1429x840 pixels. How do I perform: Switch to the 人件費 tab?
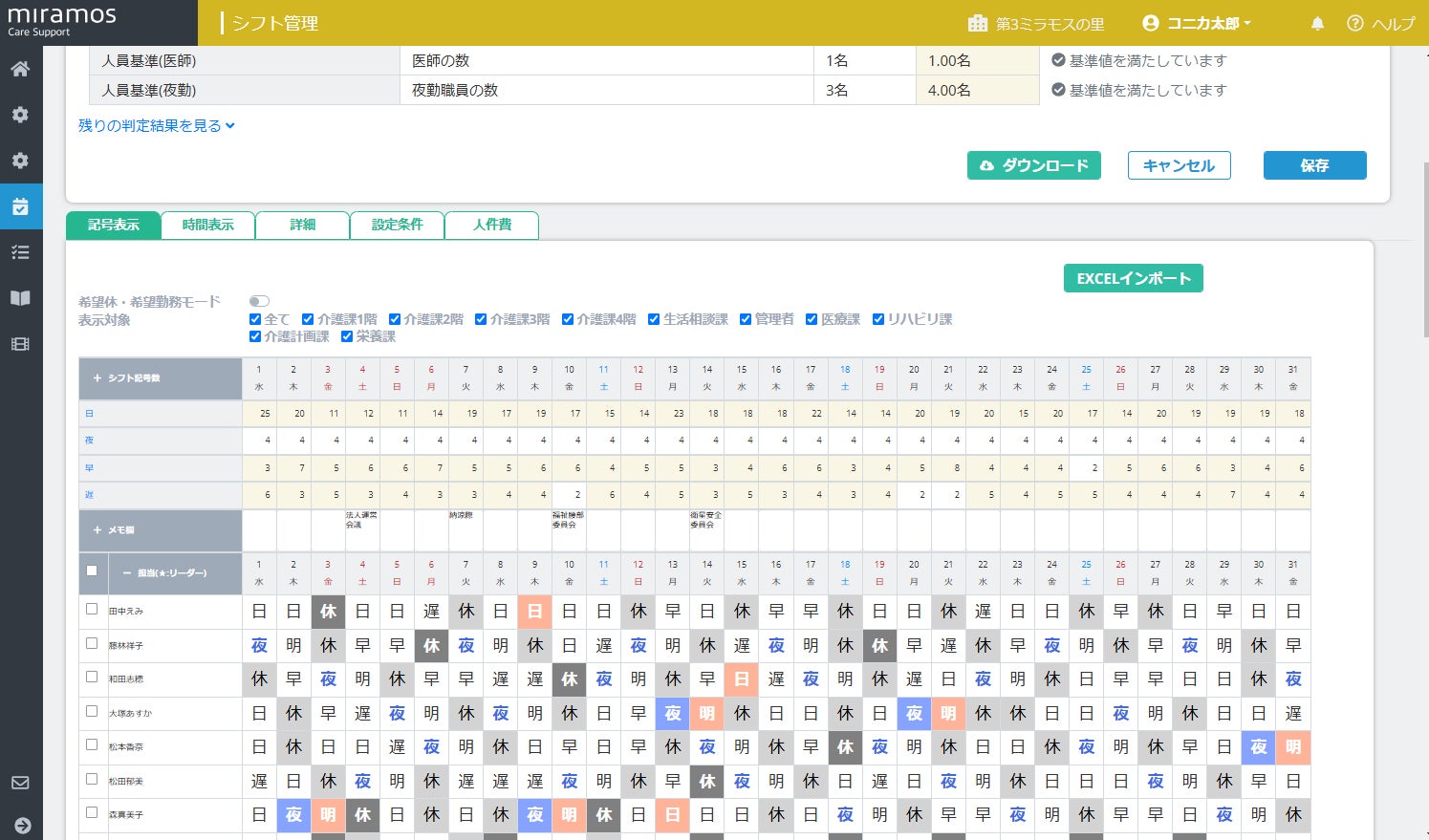492,225
